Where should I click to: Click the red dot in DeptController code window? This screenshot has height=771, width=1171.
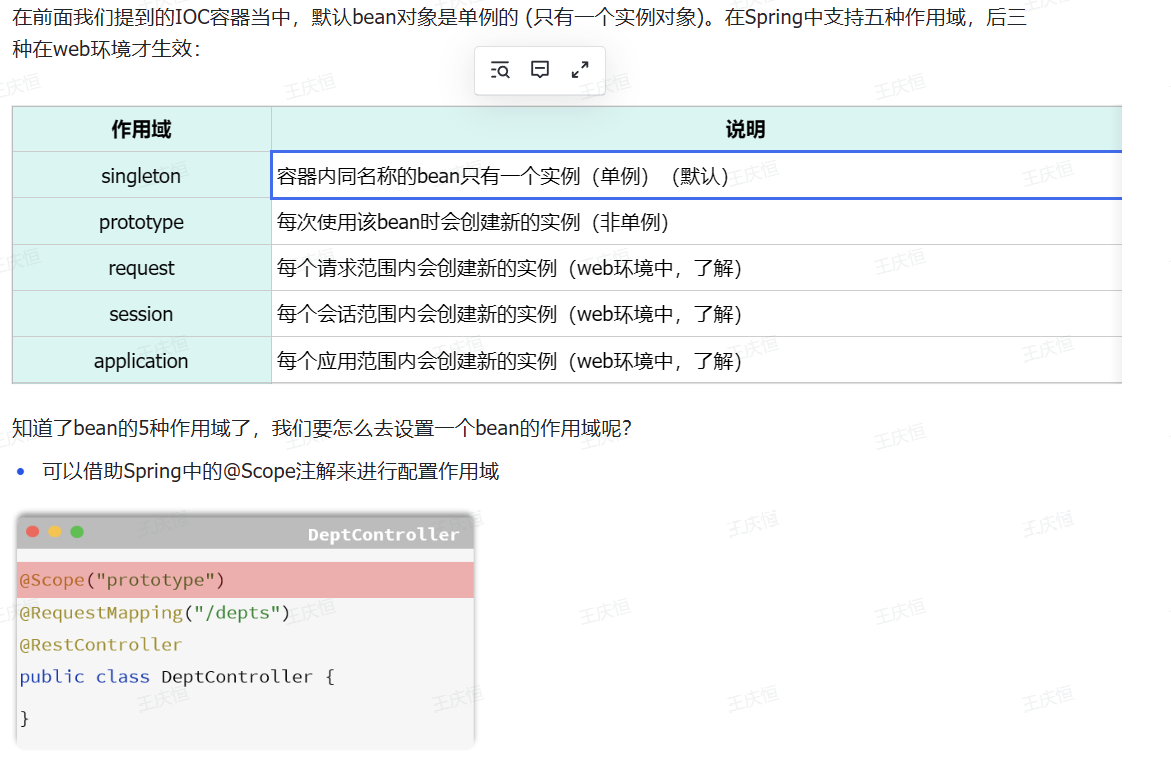pos(33,532)
